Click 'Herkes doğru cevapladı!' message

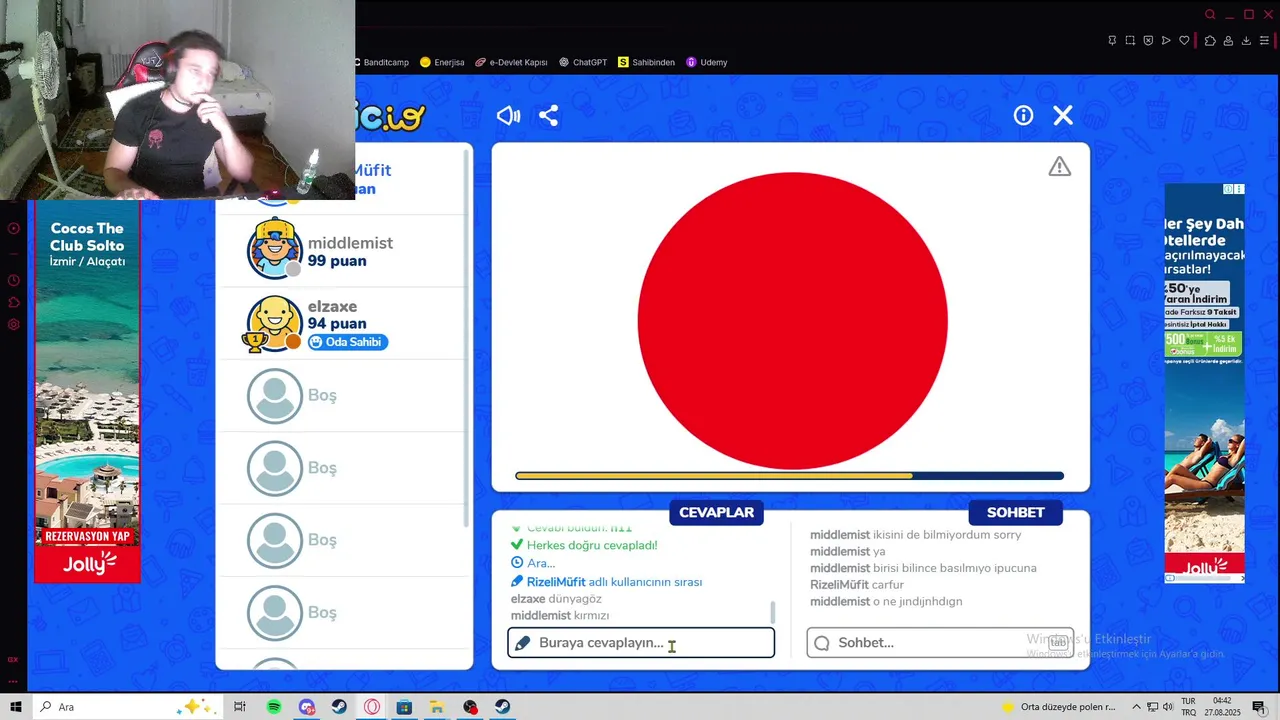[x=584, y=545]
